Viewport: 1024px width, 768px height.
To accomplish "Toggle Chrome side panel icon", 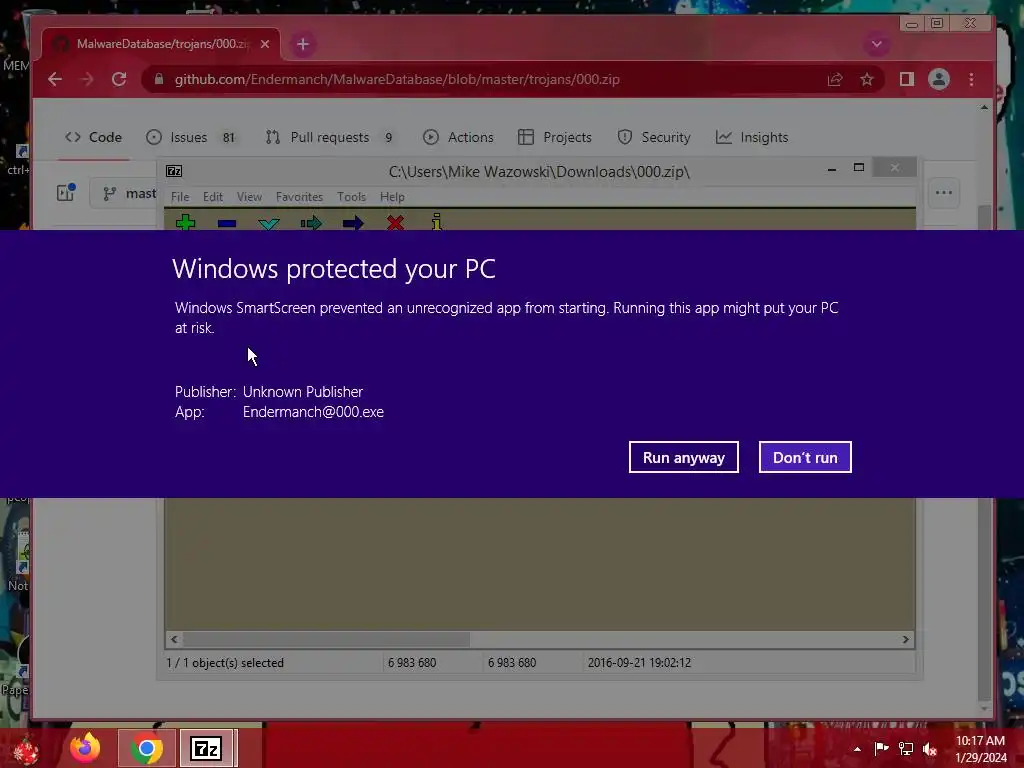I will (906, 79).
